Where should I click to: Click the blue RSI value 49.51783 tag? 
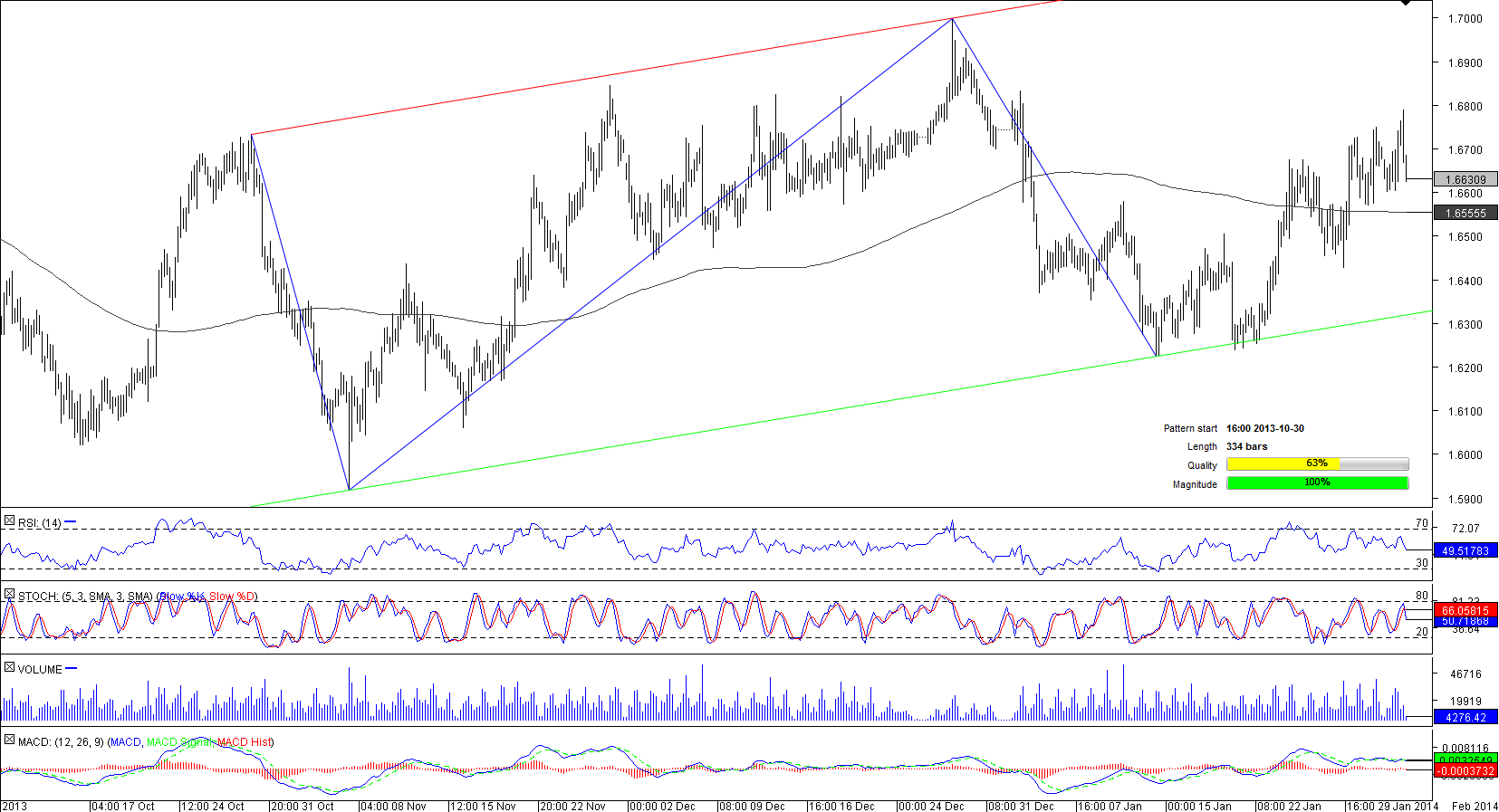[x=1465, y=550]
